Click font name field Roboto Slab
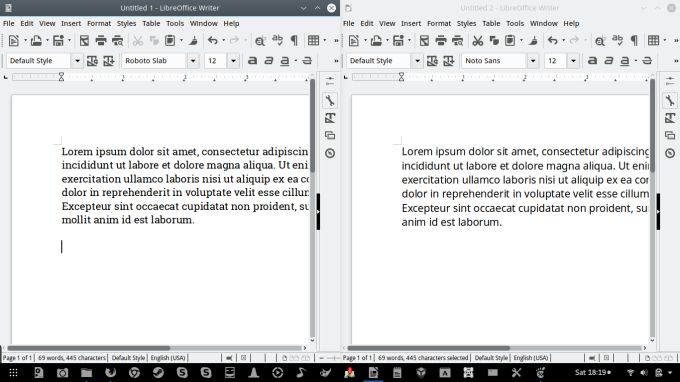 tap(154, 61)
